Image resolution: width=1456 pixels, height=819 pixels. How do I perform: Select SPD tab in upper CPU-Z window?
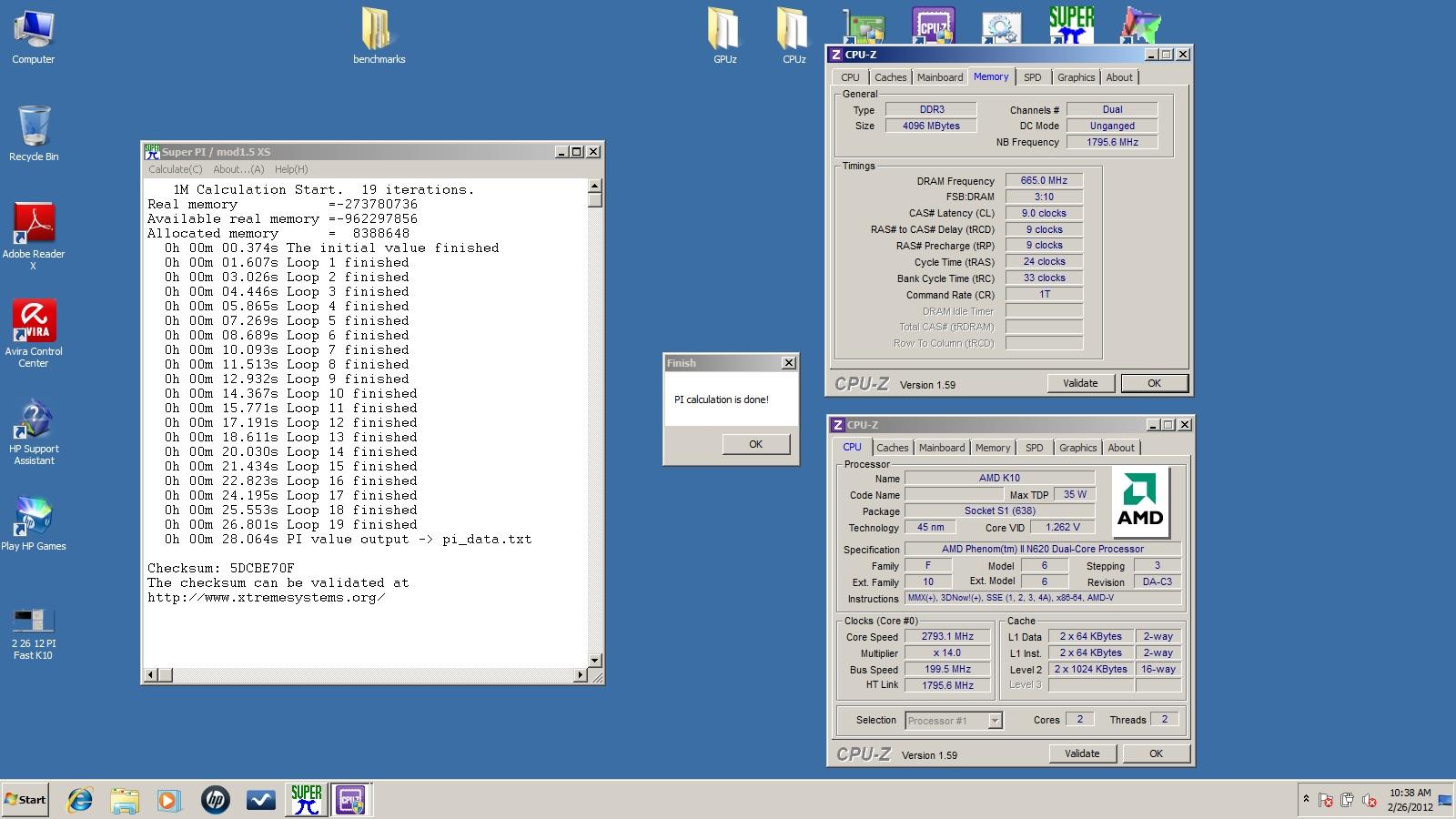coord(1032,78)
